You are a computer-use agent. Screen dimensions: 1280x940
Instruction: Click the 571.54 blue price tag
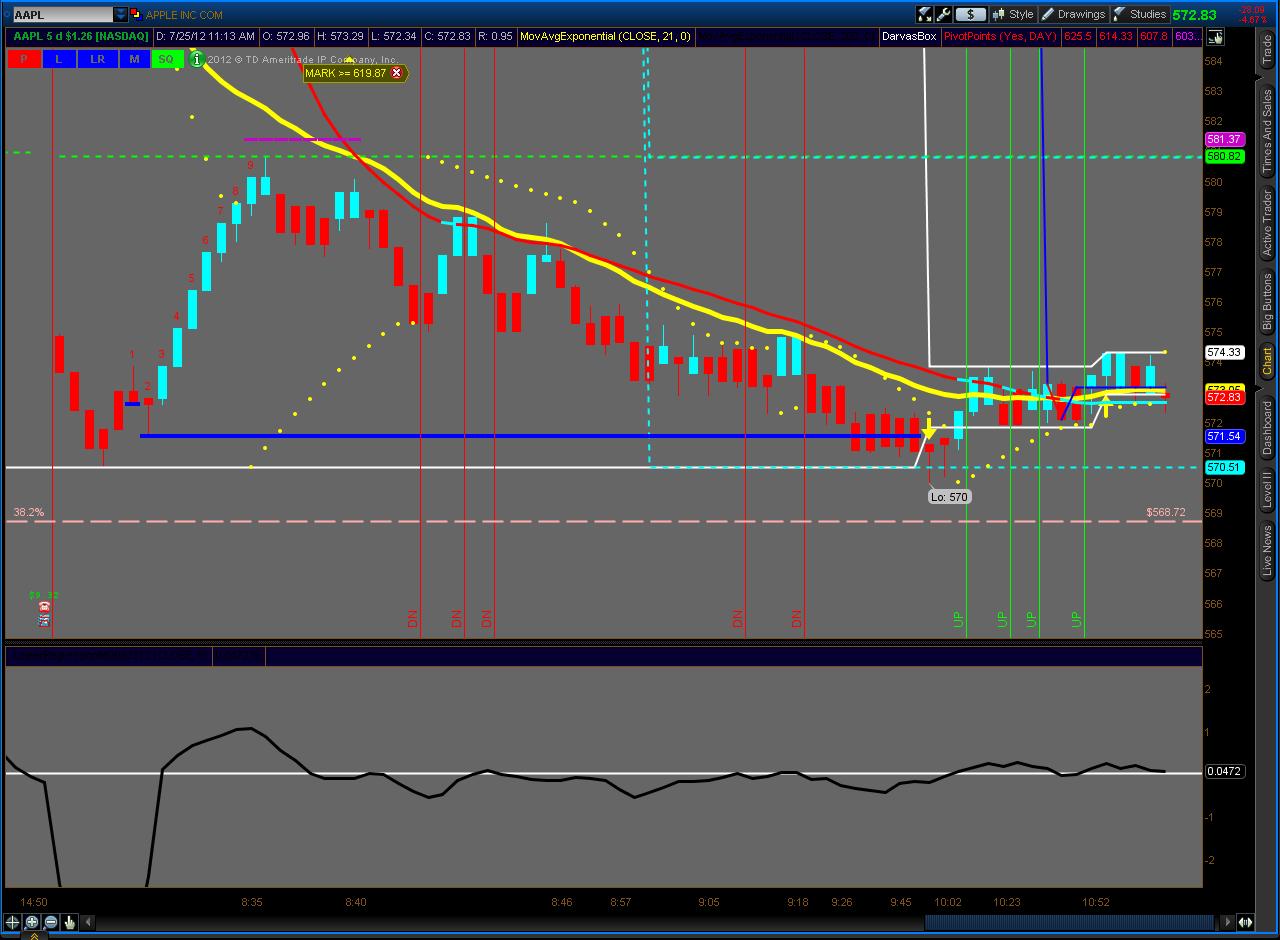1224,437
